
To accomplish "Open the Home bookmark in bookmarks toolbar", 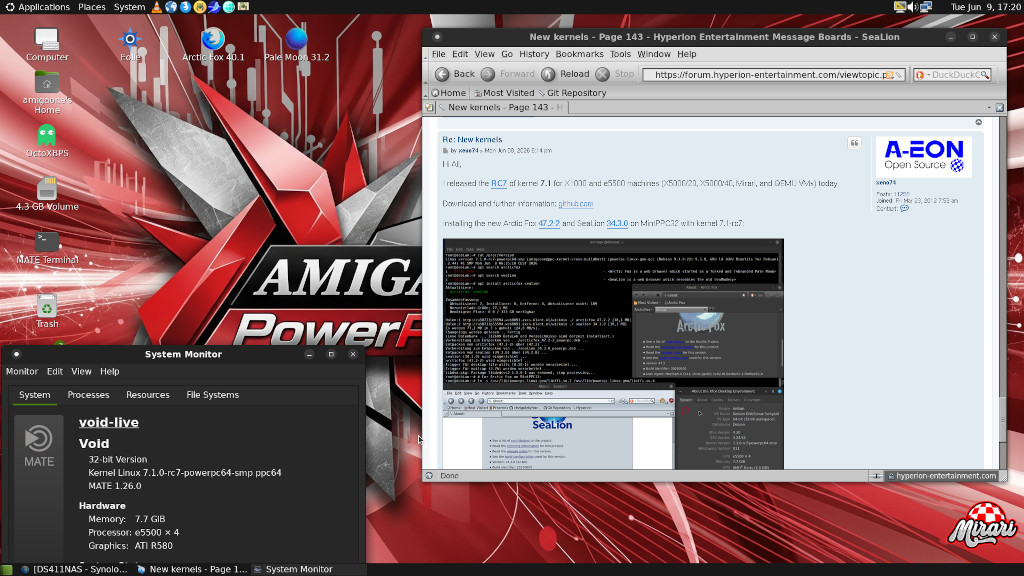I will coord(449,93).
